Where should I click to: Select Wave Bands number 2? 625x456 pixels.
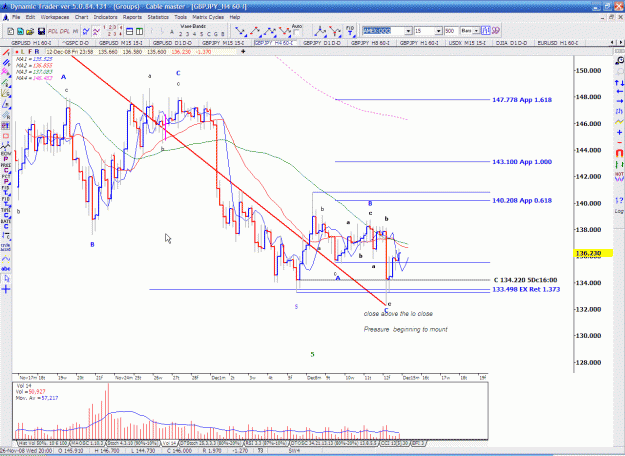point(180,34)
